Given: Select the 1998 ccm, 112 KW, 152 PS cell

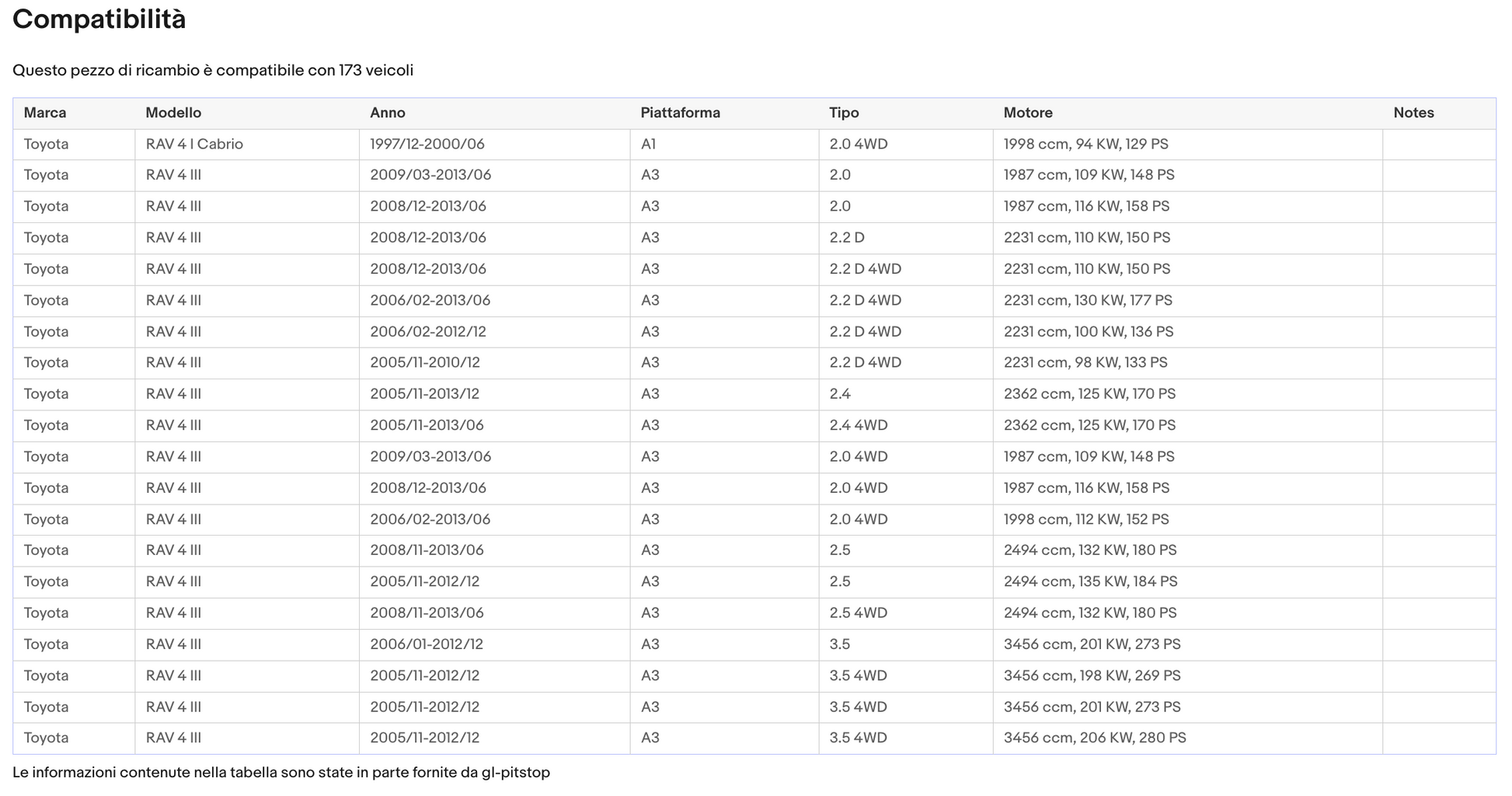Looking at the screenshot, I should click(1188, 519).
